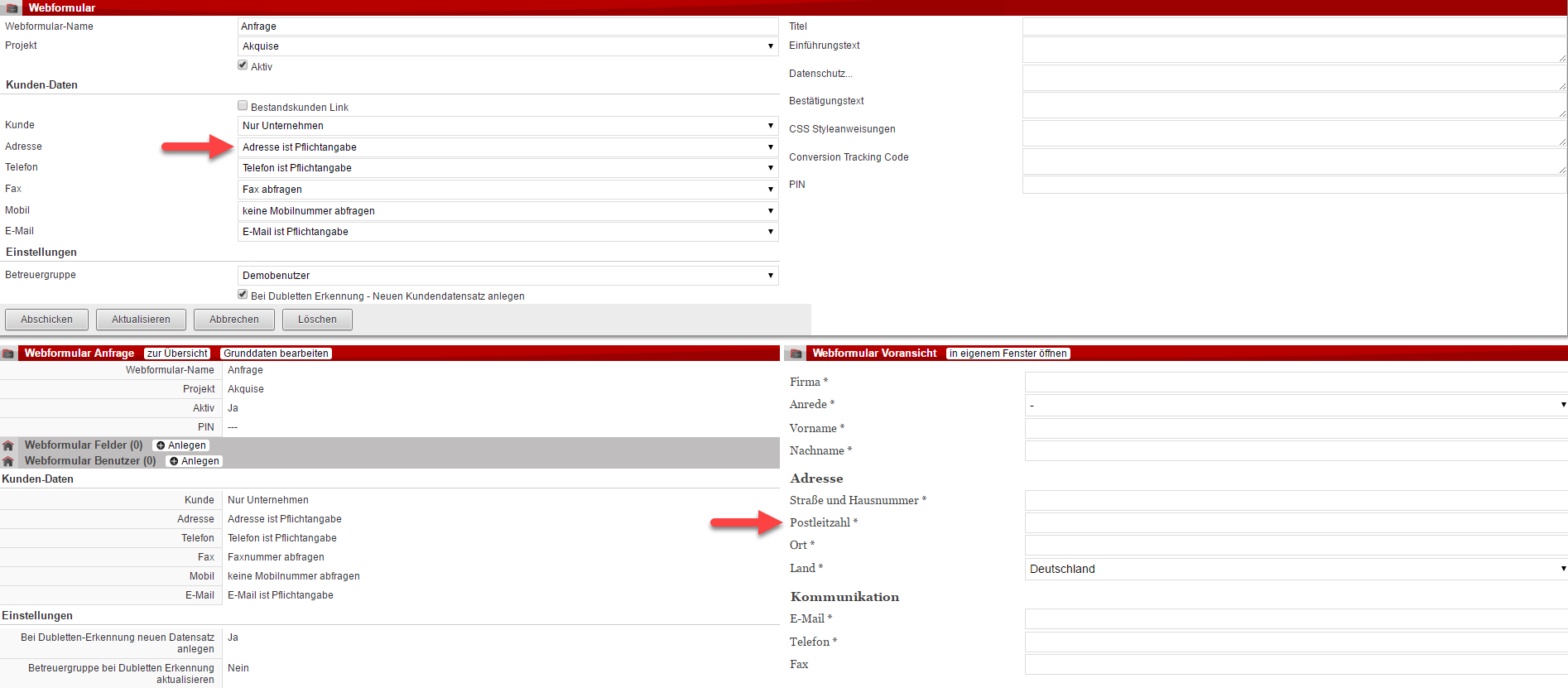Click Anlegen next to Webformular Benutzer
Viewport: 1568px width, 688px height.
click(194, 461)
